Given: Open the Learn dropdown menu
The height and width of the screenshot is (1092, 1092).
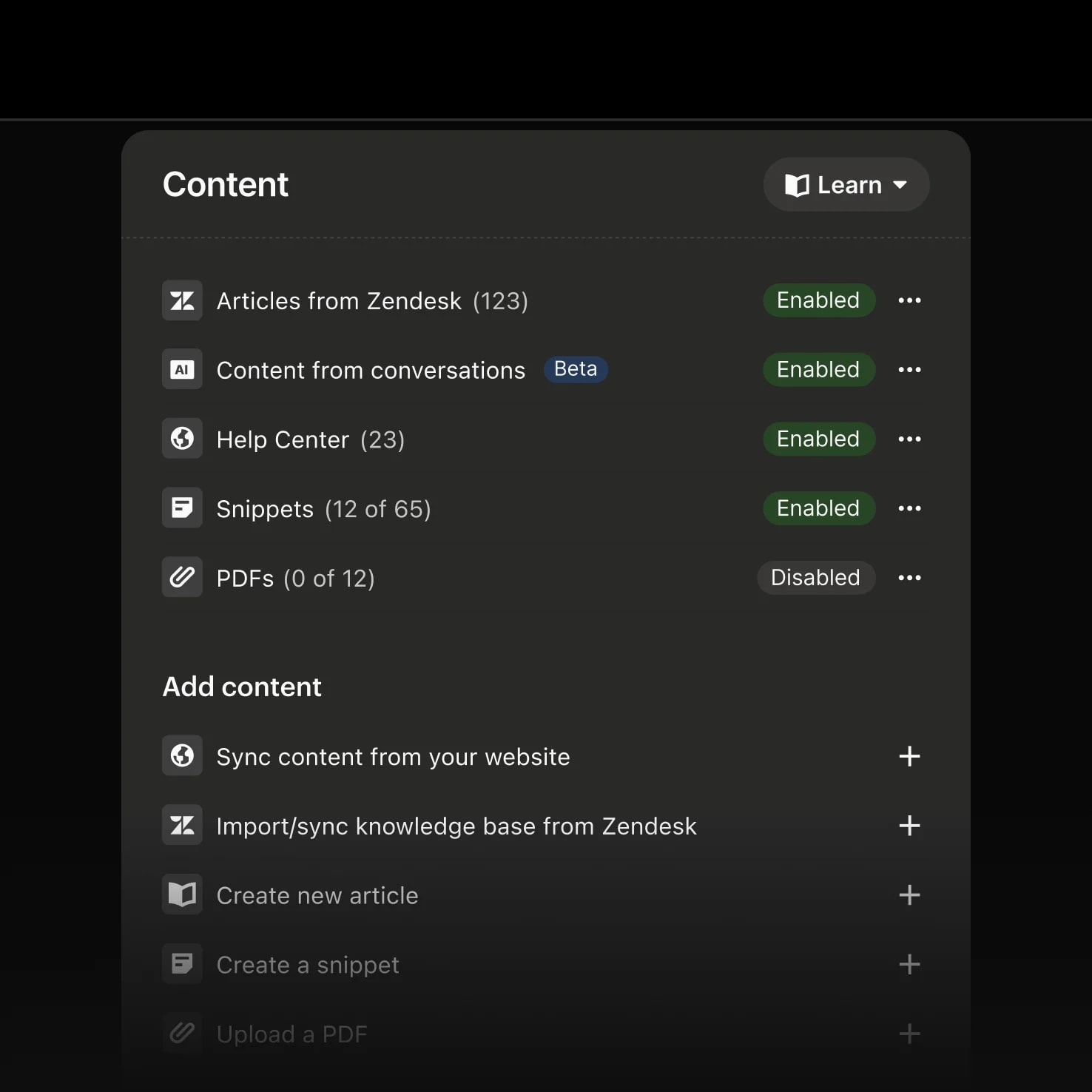Looking at the screenshot, I should pos(846,184).
